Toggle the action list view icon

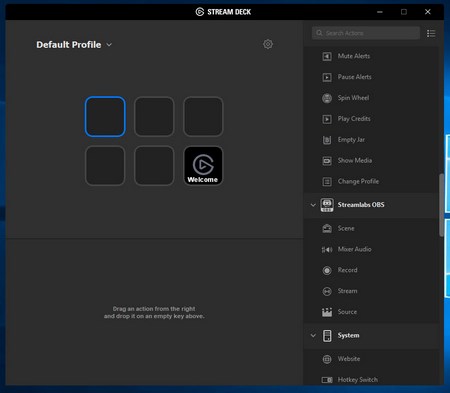tap(431, 33)
